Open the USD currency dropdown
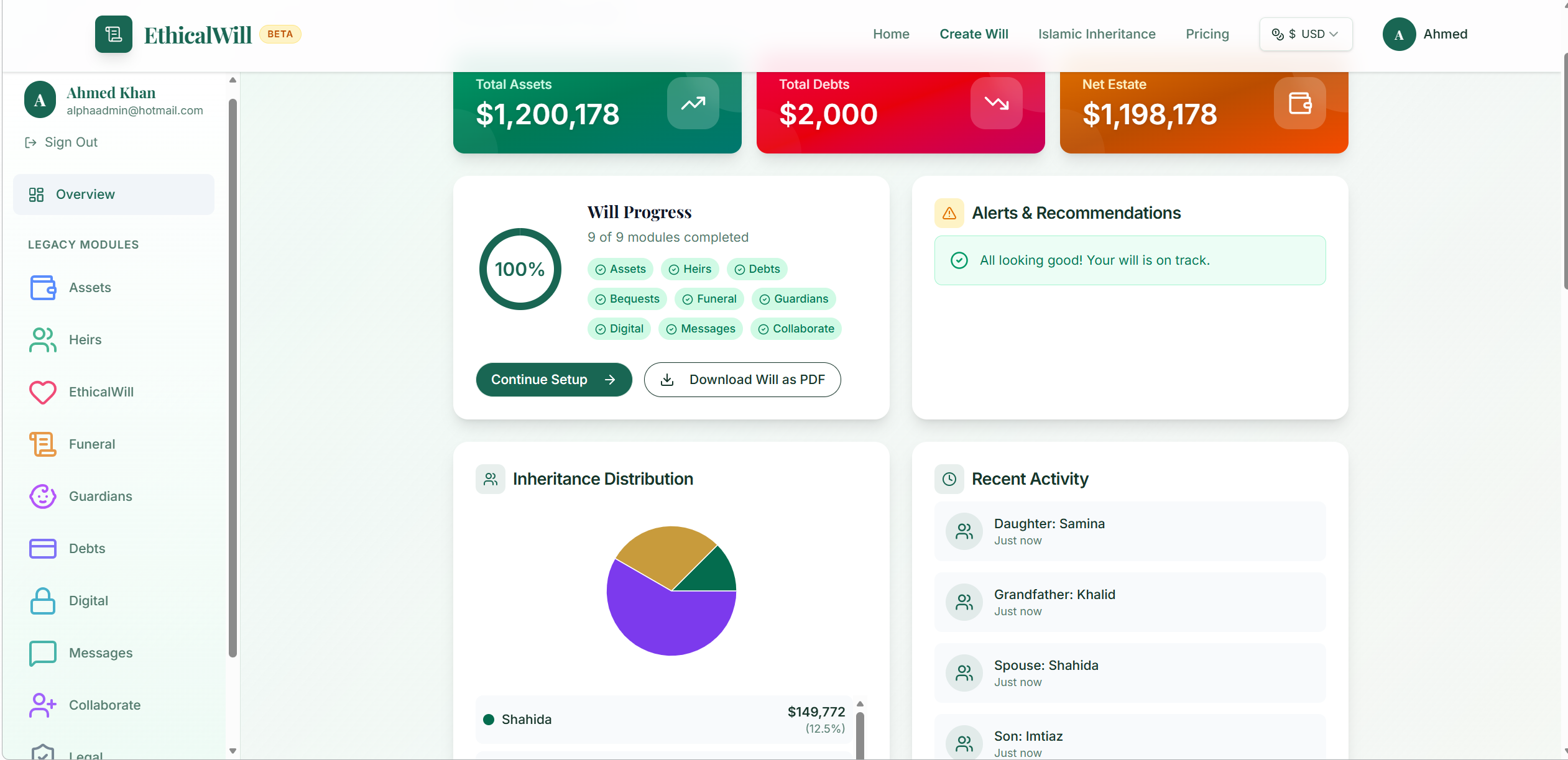The height and width of the screenshot is (760, 1568). 1305,34
